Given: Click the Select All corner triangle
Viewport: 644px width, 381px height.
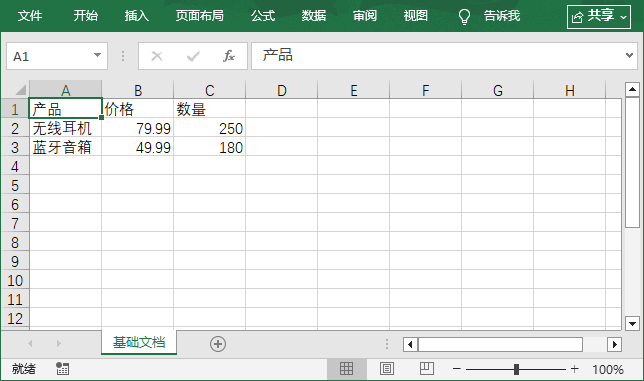Looking at the screenshot, I should (20, 90).
